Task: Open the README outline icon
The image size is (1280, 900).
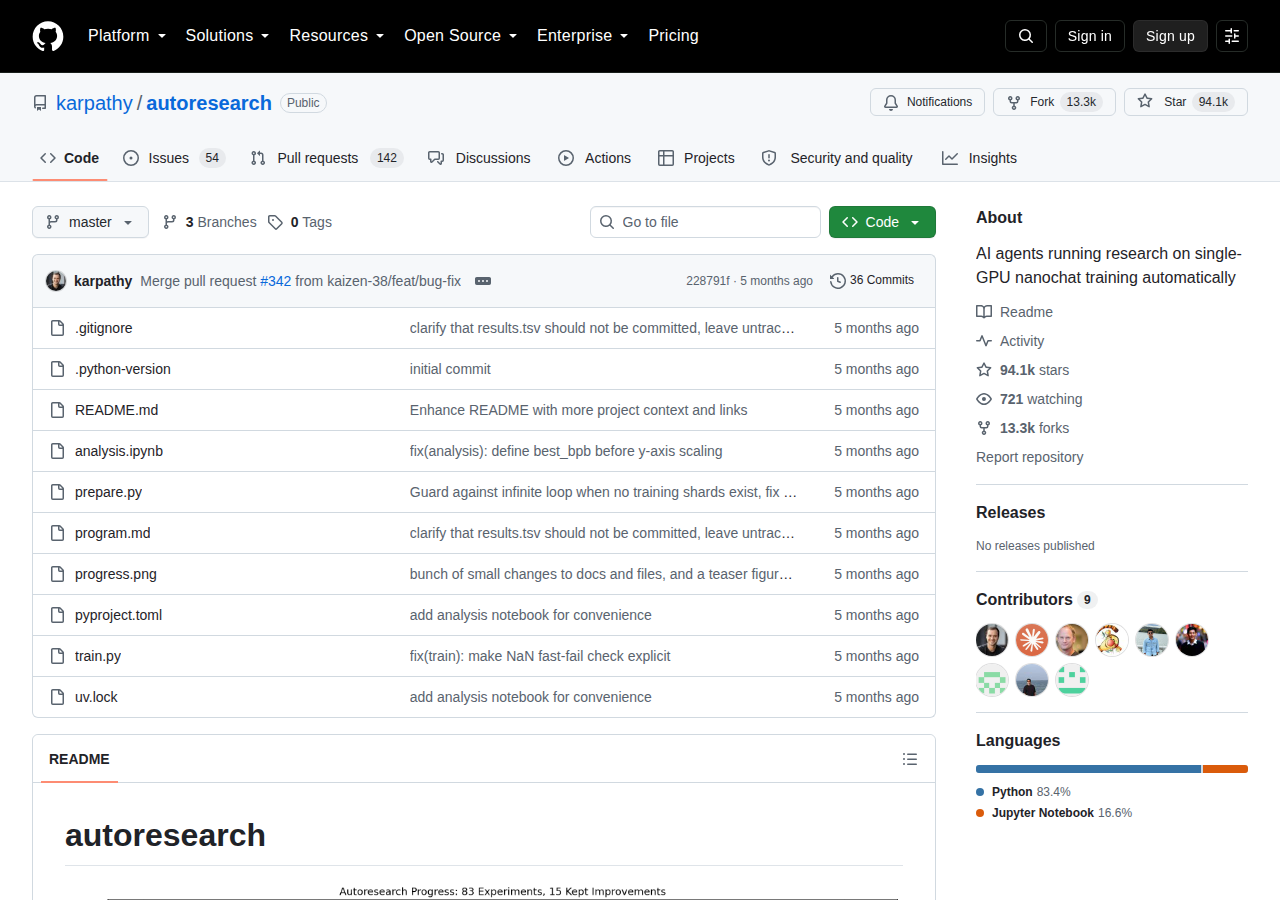Action: tap(910, 759)
